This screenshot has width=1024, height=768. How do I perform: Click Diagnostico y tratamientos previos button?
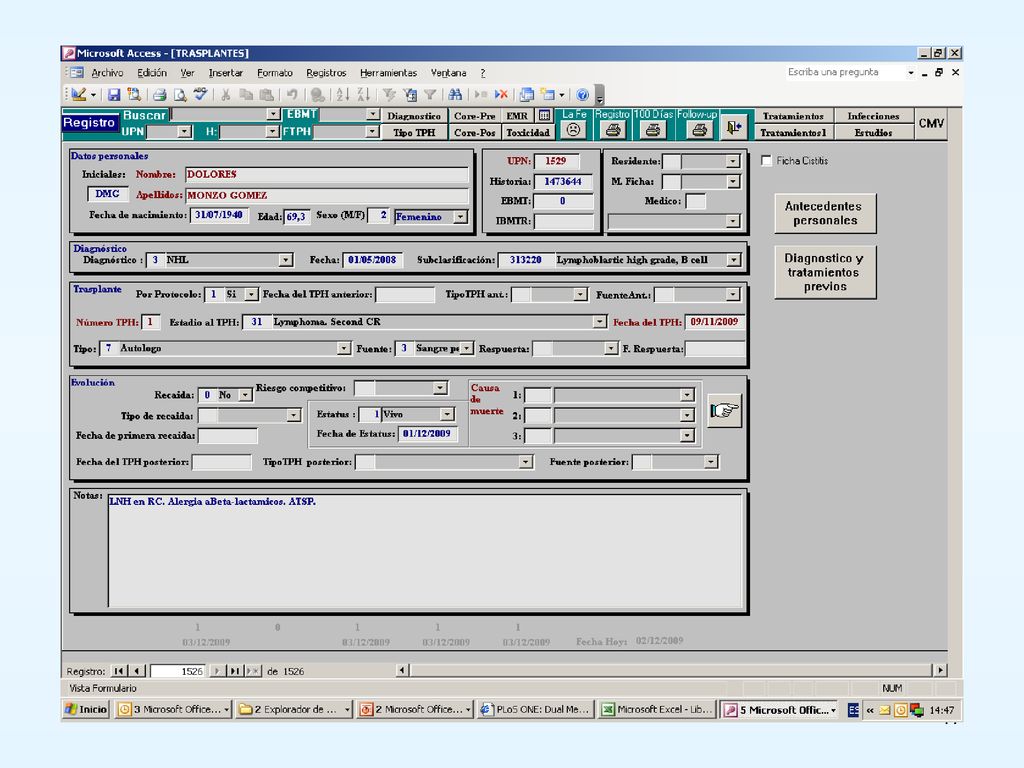(x=825, y=272)
